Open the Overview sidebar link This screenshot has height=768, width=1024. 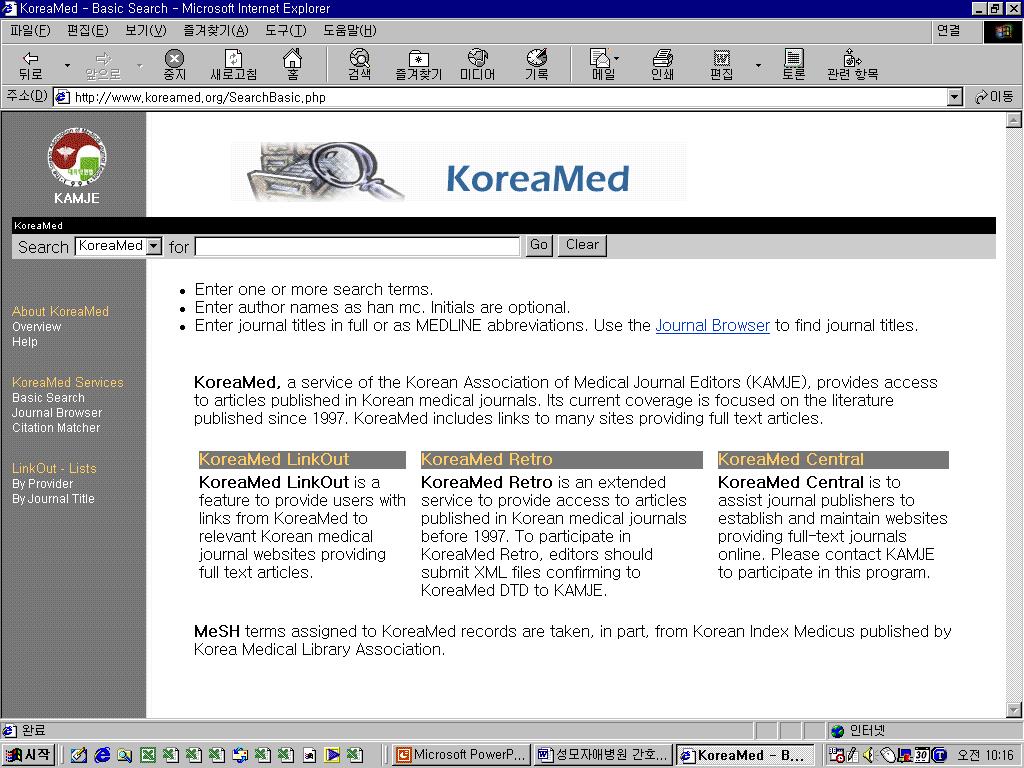coord(37,327)
